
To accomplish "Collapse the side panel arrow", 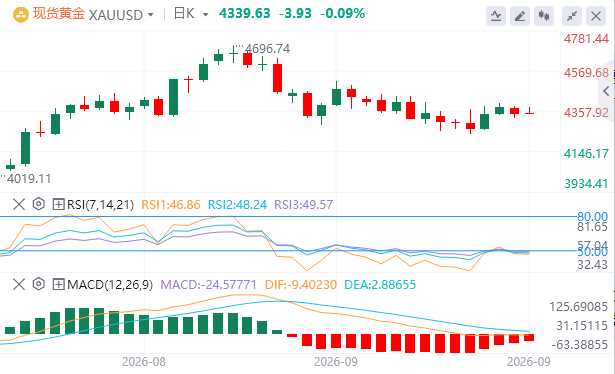I will (x=606, y=91).
